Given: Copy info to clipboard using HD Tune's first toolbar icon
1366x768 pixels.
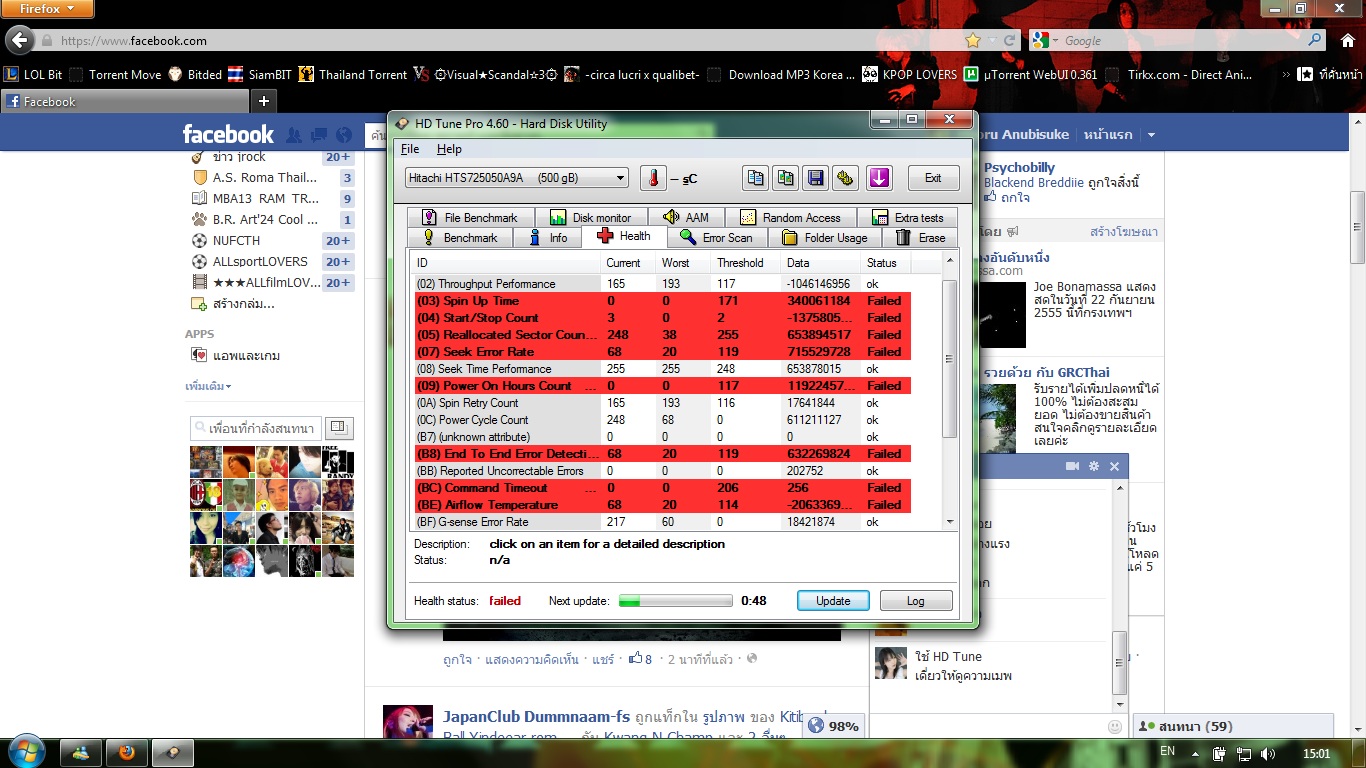Looking at the screenshot, I should pyautogui.click(x=756, y=178).
